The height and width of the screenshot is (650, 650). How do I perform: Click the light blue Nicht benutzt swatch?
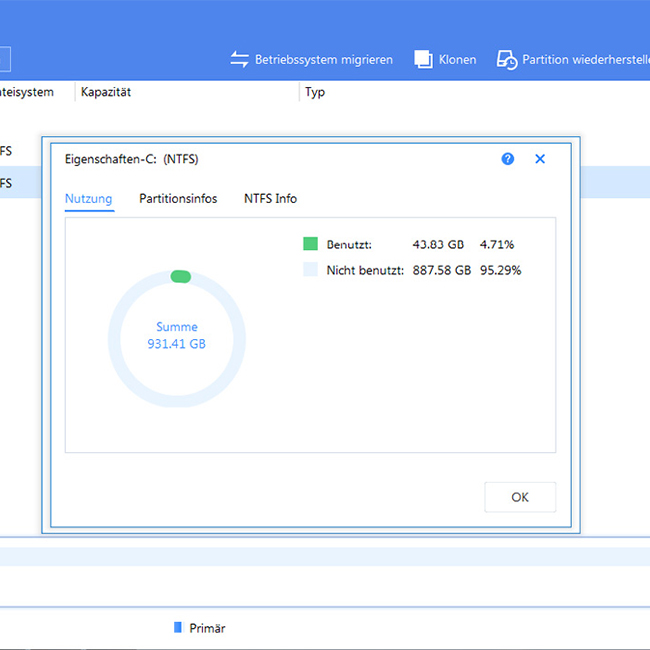click(x=310, y=270)
